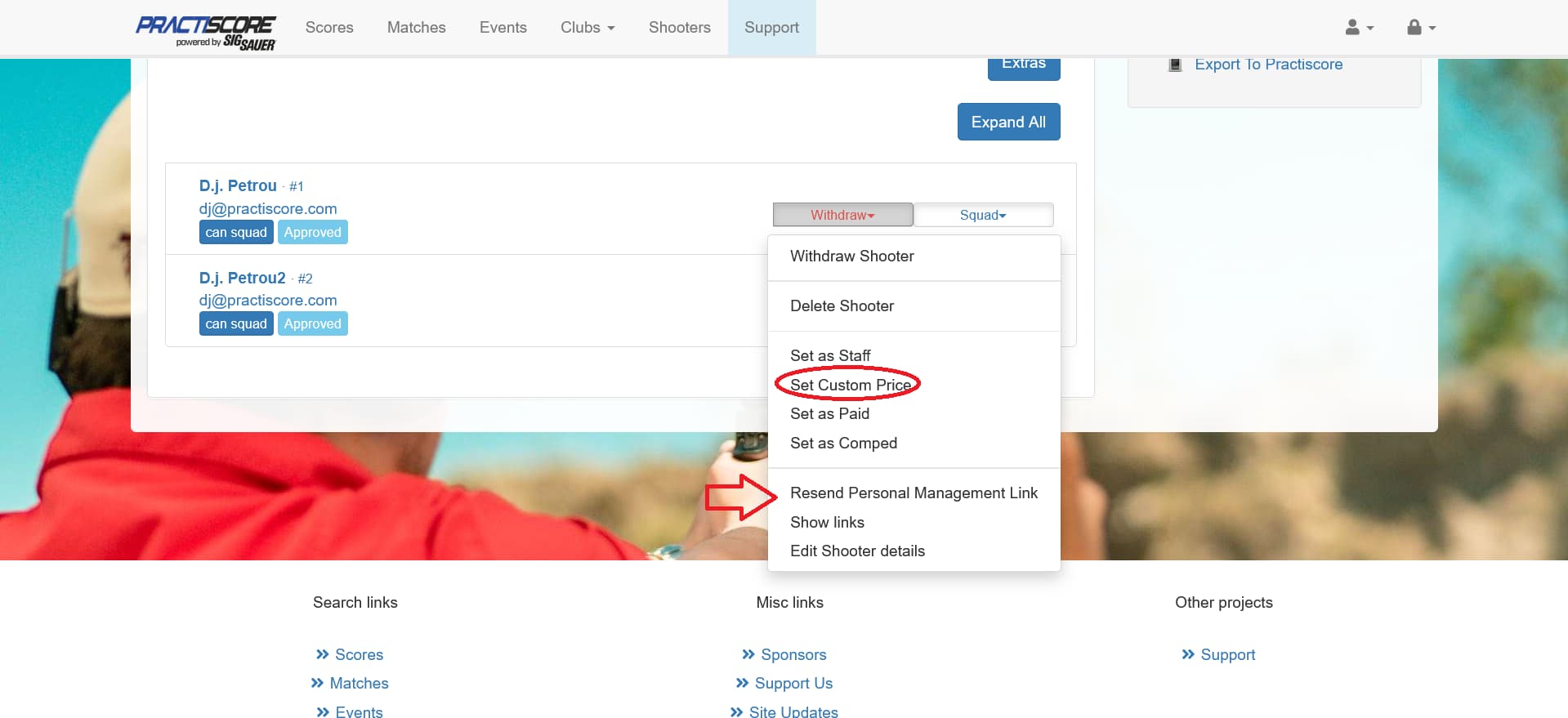Click can squad badge for D.j. Petrou #1
Screen dimensions: 1568x718
point(236,232)
